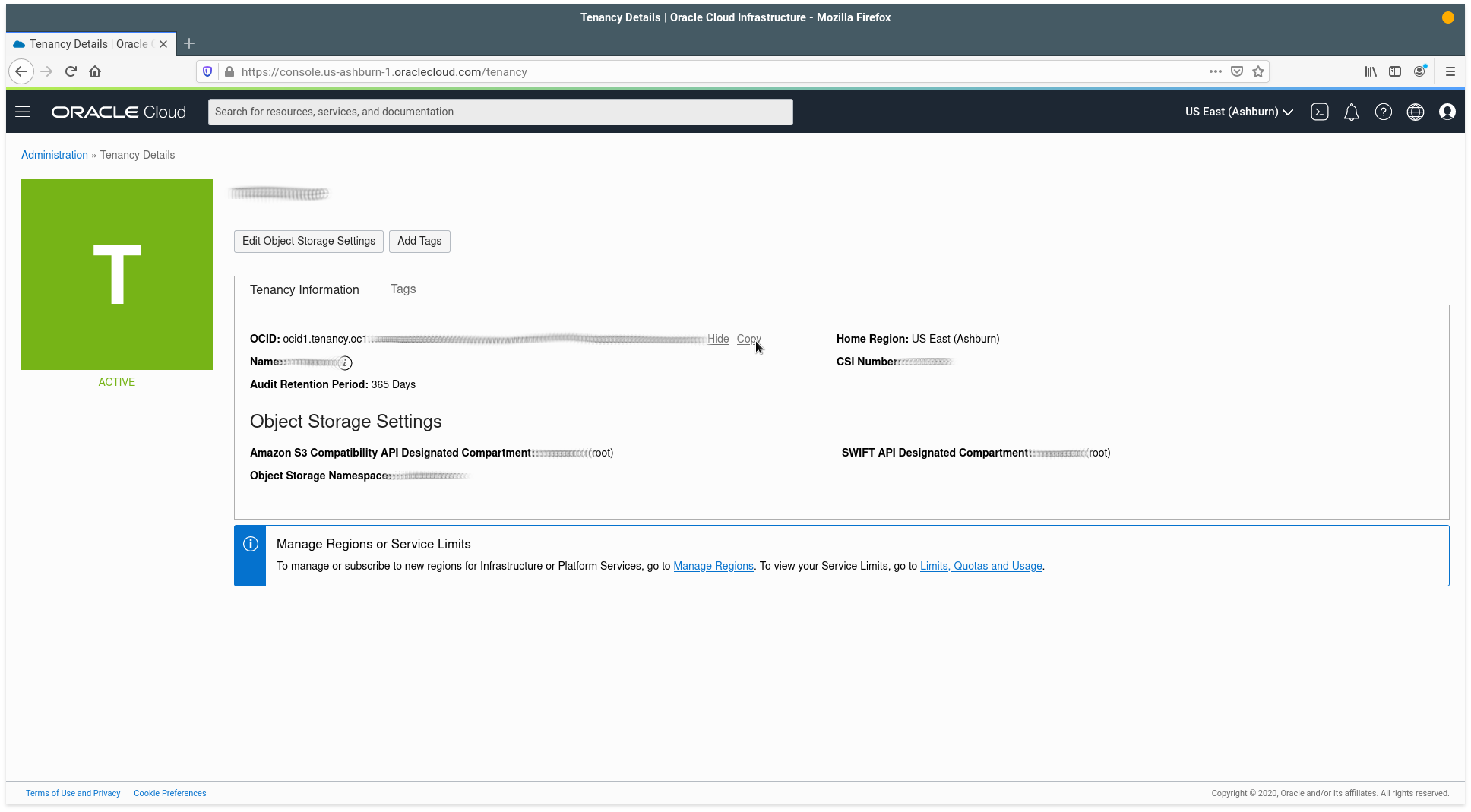Open Cookie Preferences link
1471x812 pixels.
tap(170, 793)
